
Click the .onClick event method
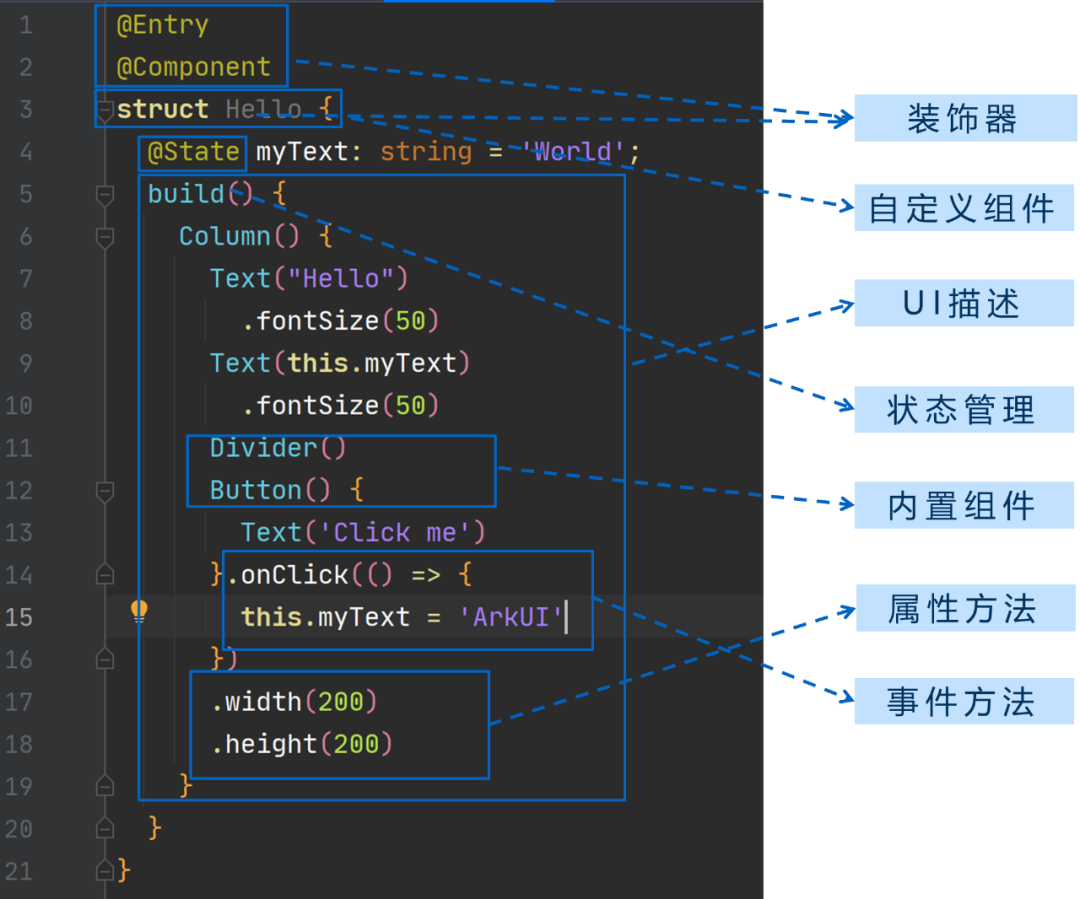288,575
